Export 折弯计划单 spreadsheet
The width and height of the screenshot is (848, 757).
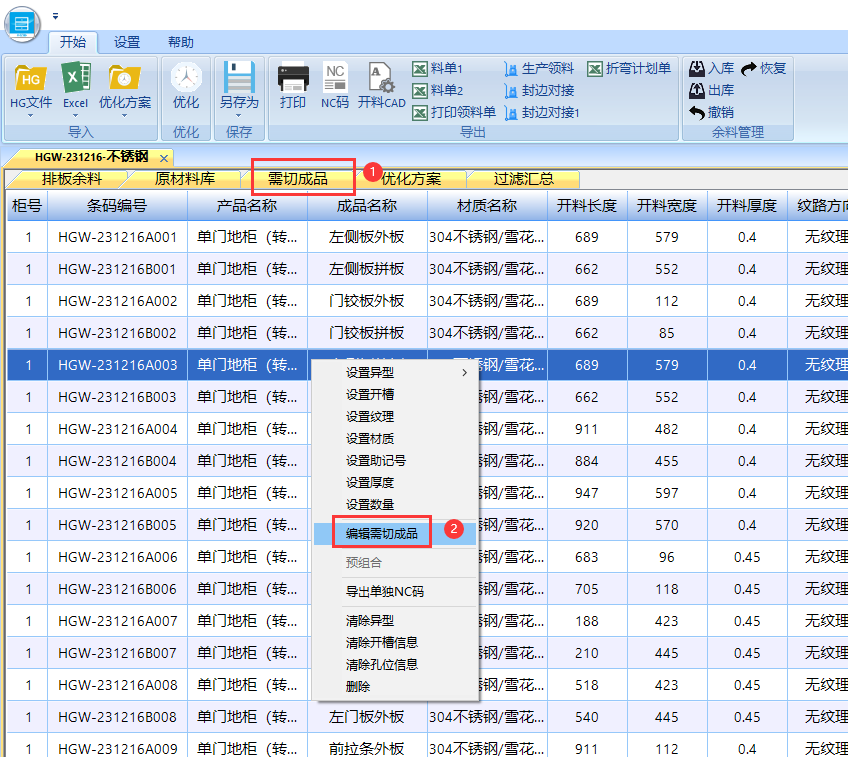(x=629, y=69)
